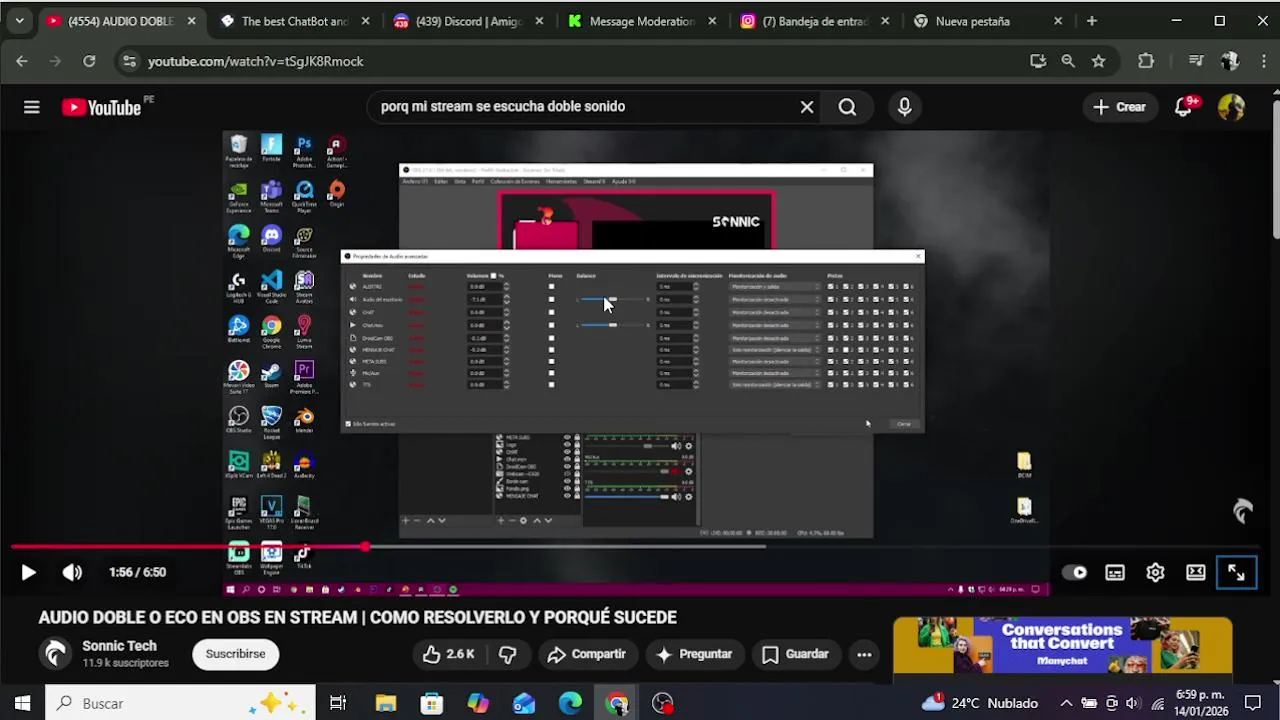
Task: Open a new Chrome tab with plus
Action: click(x=1092, y=21)
